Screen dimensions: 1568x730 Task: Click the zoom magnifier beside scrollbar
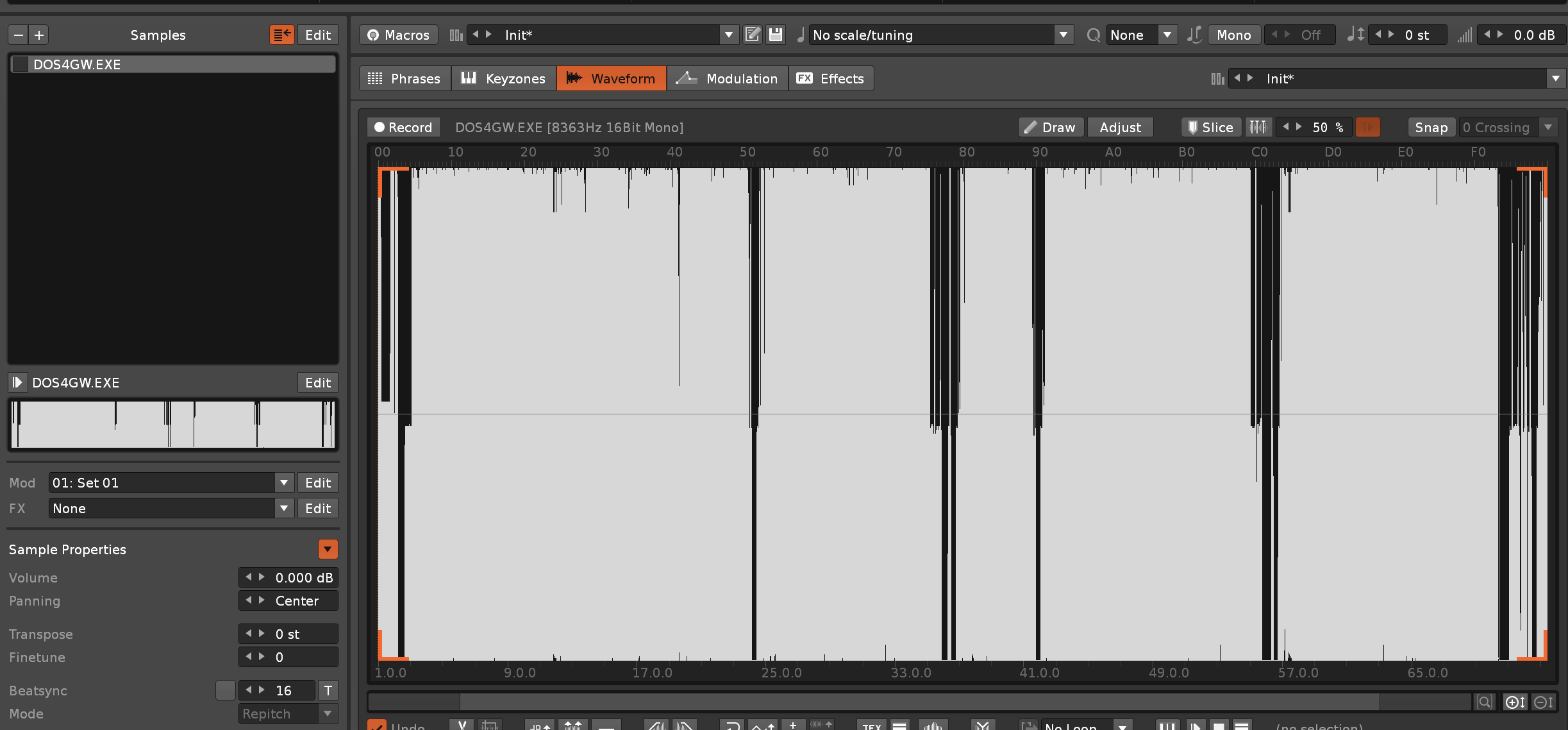point(1484,702)
